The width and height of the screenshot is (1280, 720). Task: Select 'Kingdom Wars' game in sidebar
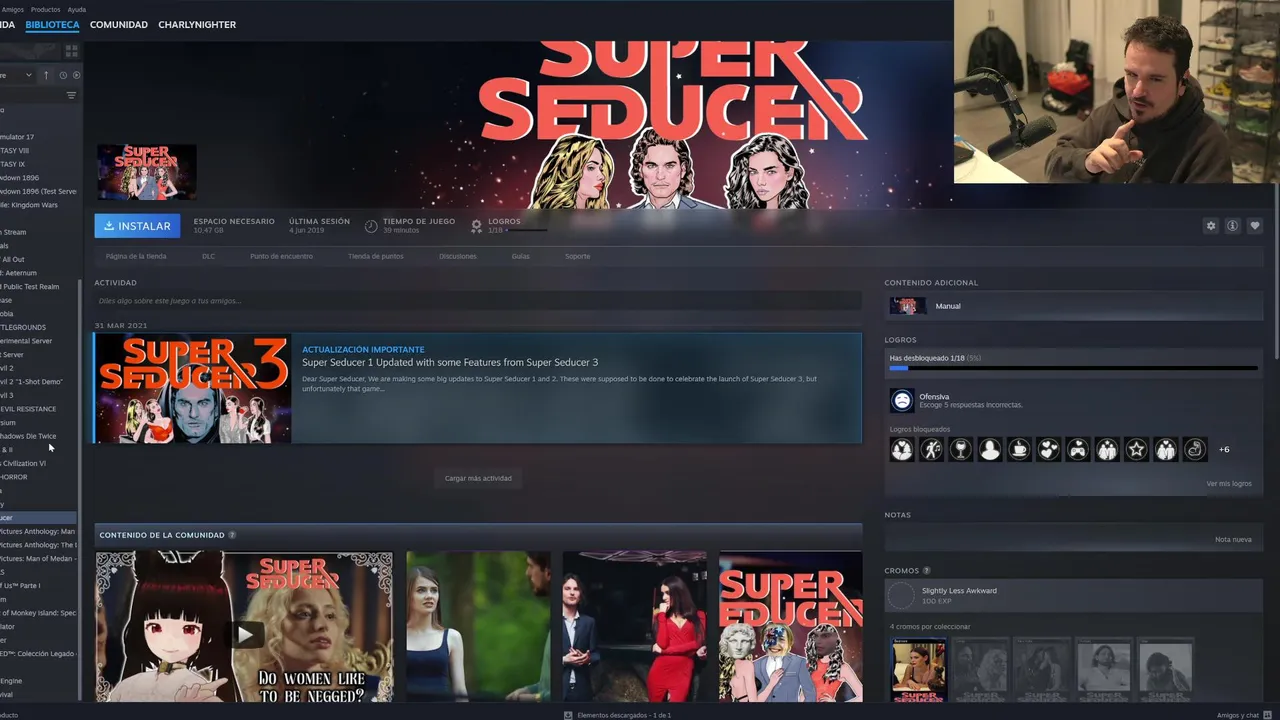(x=29, y=205)
